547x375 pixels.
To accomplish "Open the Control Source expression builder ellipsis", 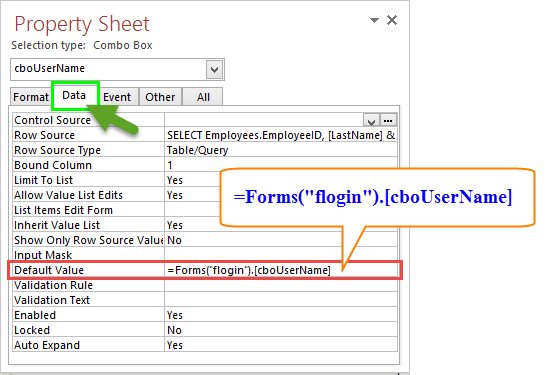I will 388,120.
